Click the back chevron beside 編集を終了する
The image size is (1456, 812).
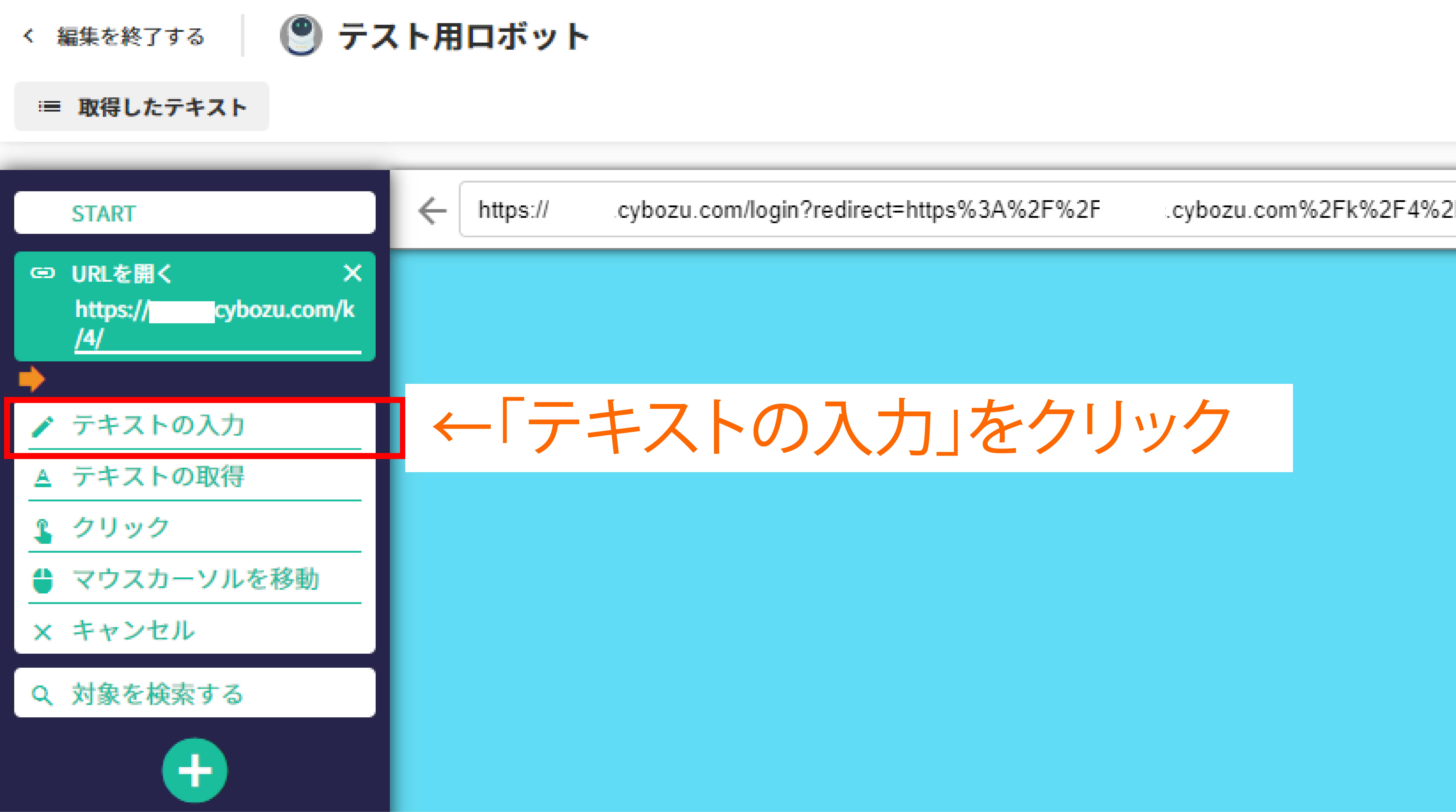click(29, 36)
